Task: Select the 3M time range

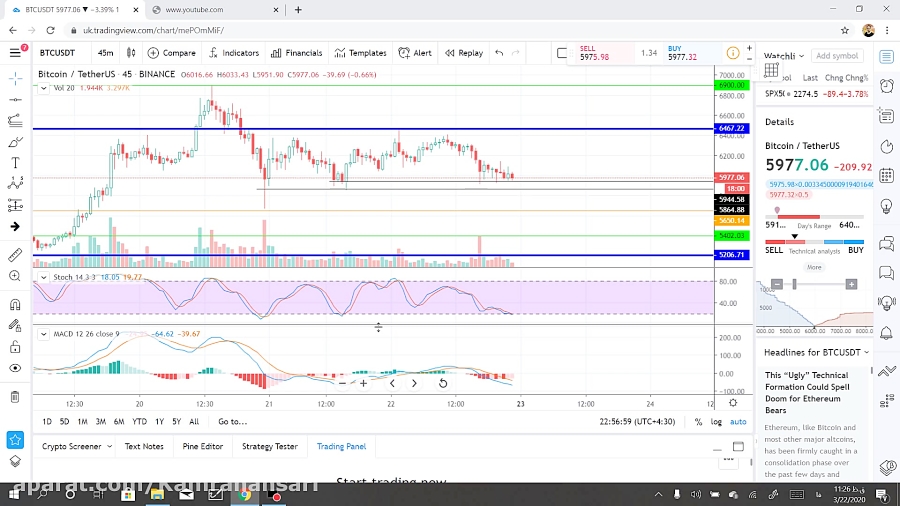Action: coord(100,422)
